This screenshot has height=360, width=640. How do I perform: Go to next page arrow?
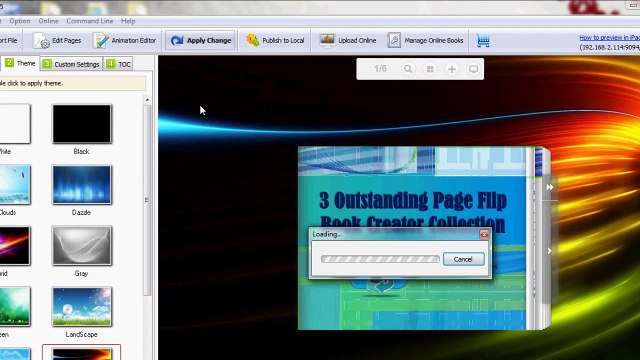point(549,251)
